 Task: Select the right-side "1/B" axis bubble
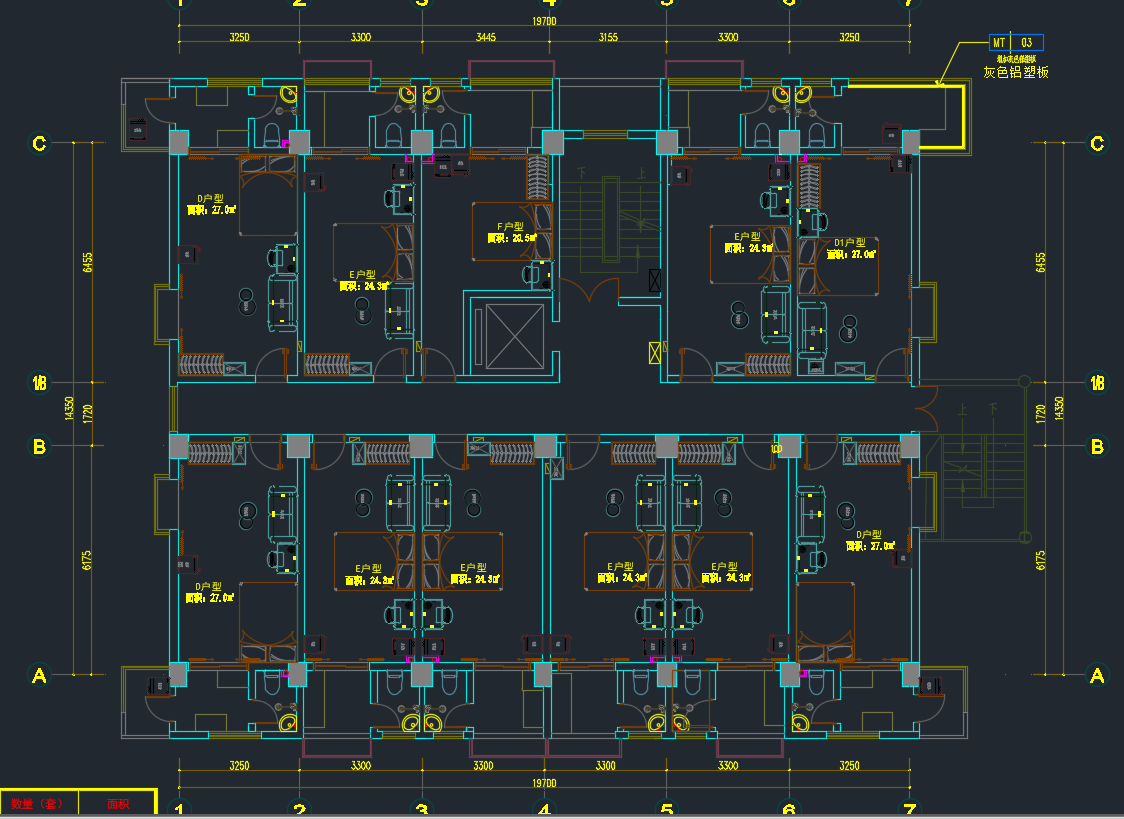coord(1097,383)
